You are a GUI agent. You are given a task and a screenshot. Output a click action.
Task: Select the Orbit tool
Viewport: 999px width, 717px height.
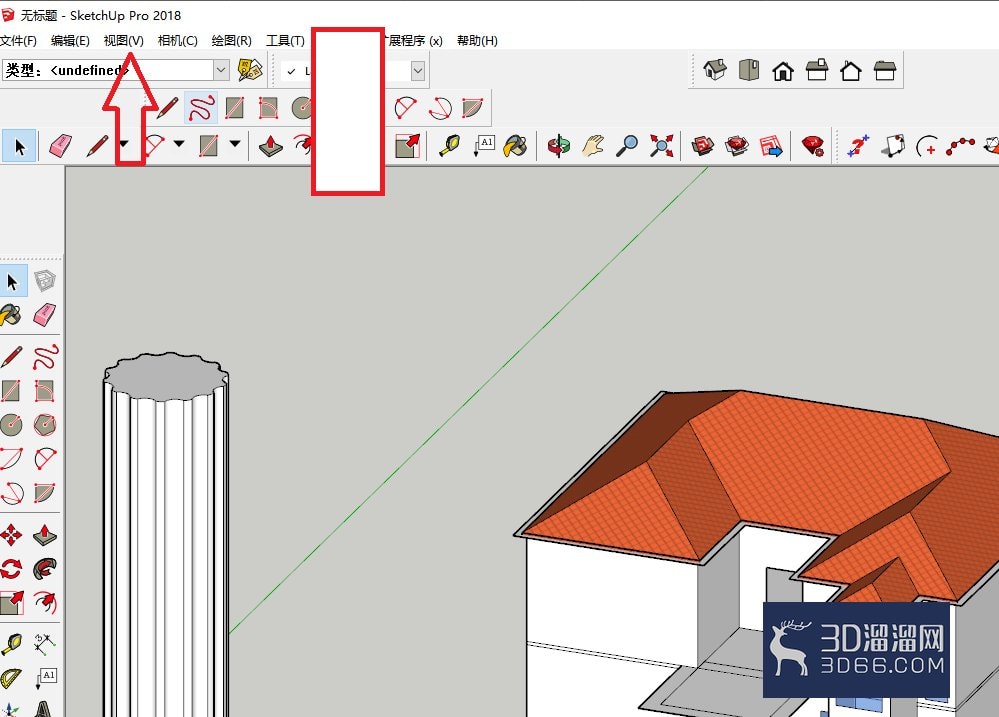click(x=559, y=146)
